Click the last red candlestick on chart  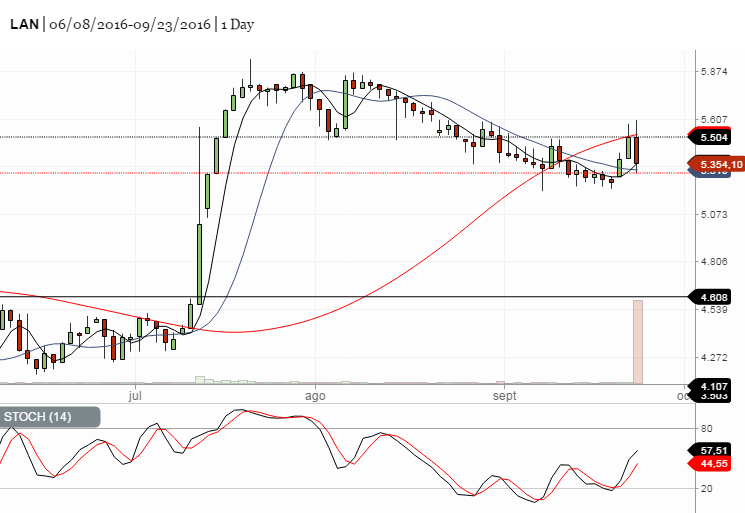(x=637, y=150)
